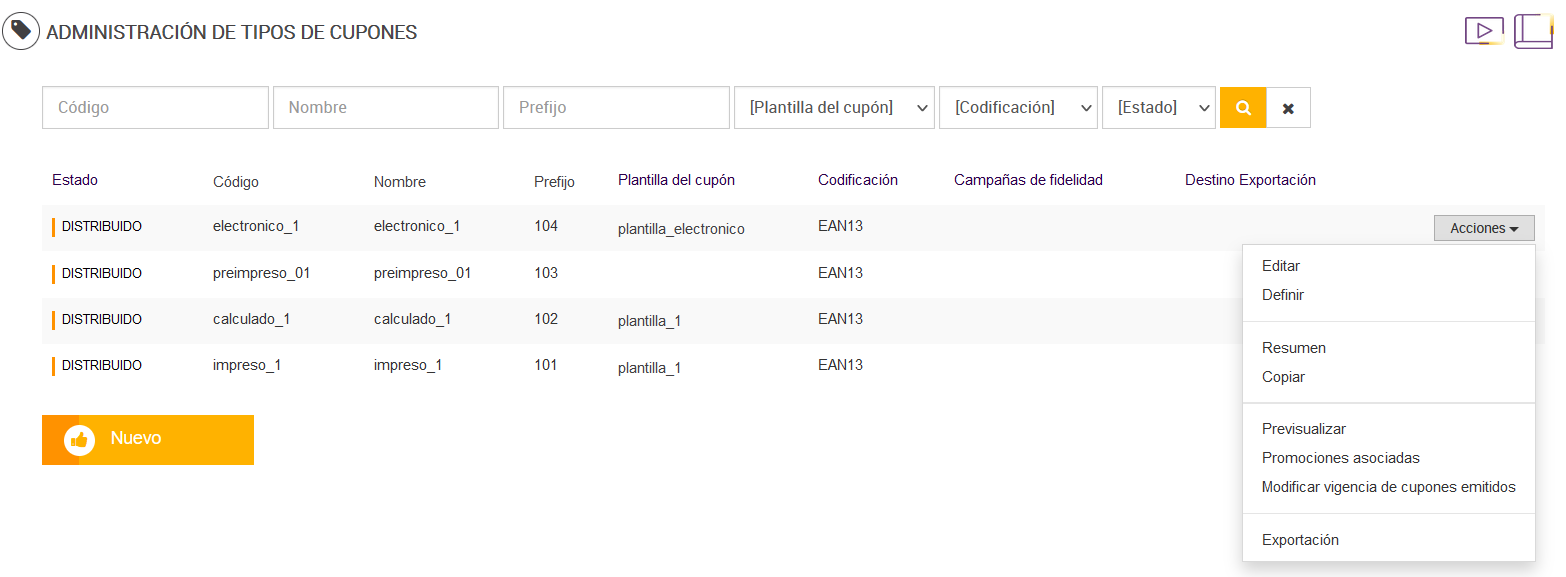The image size is (1566, 577).
Task: Click the orange search magnifier button
Action: 1243,108
